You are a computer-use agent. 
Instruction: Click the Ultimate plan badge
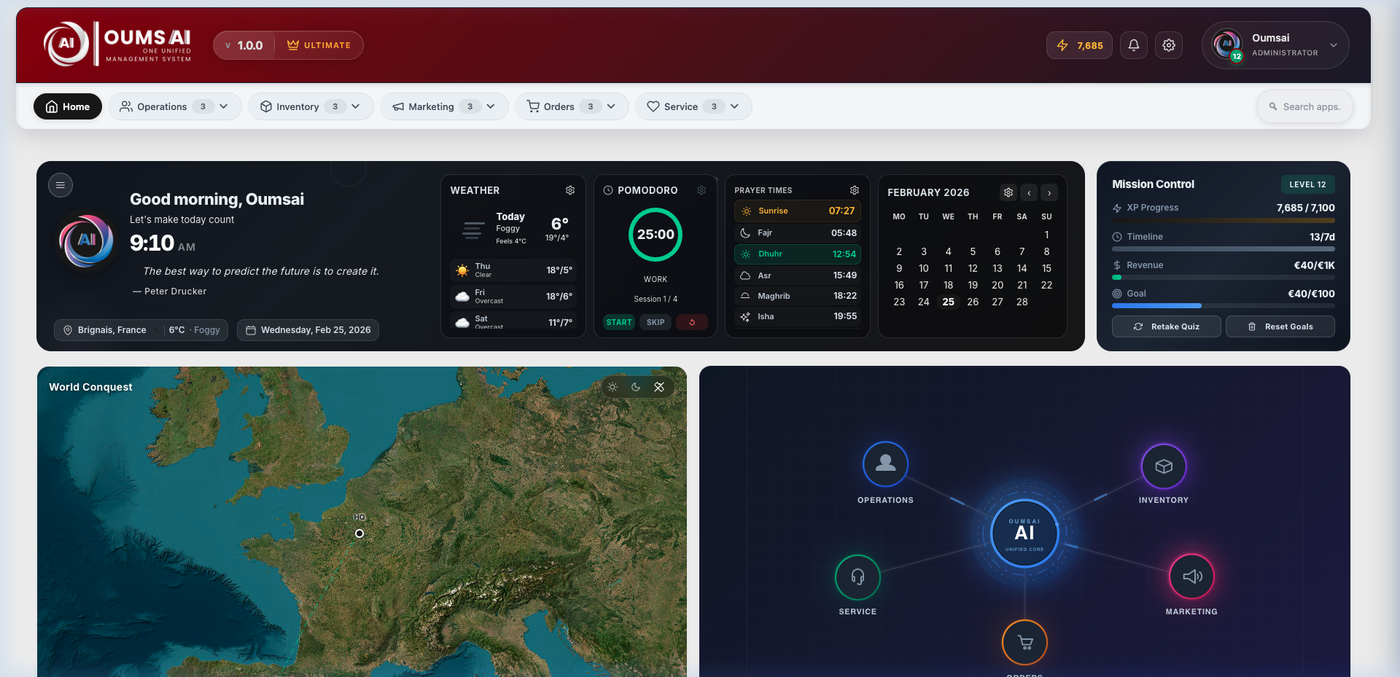click(x=319, y=45)
